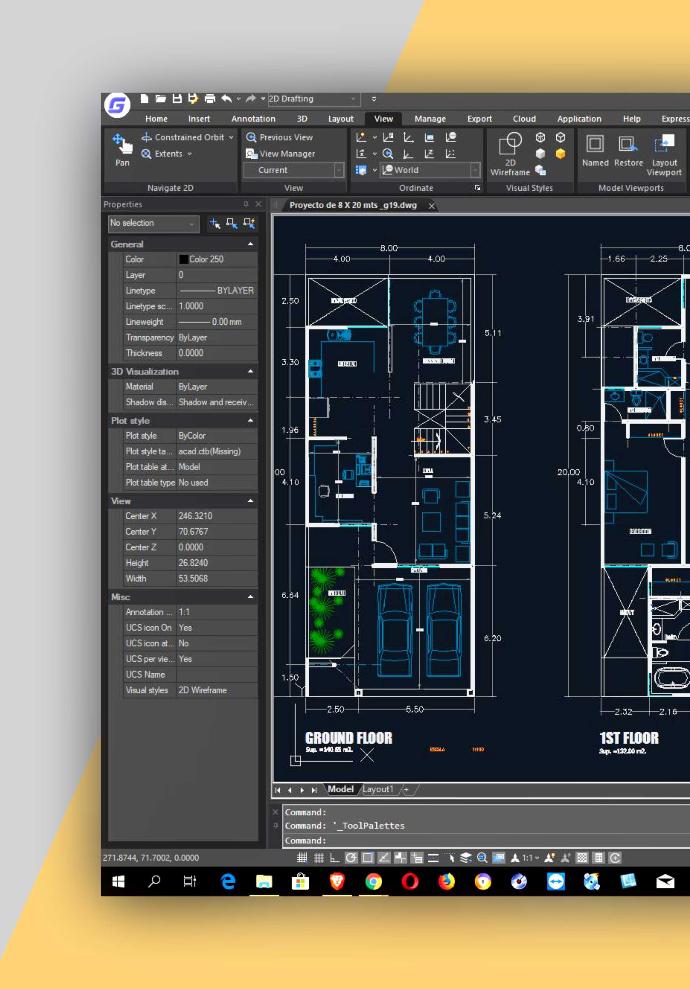690x989 pixels.
Task: Switch to the Layout1 drawing tab
Action: [x=377, y=789]
